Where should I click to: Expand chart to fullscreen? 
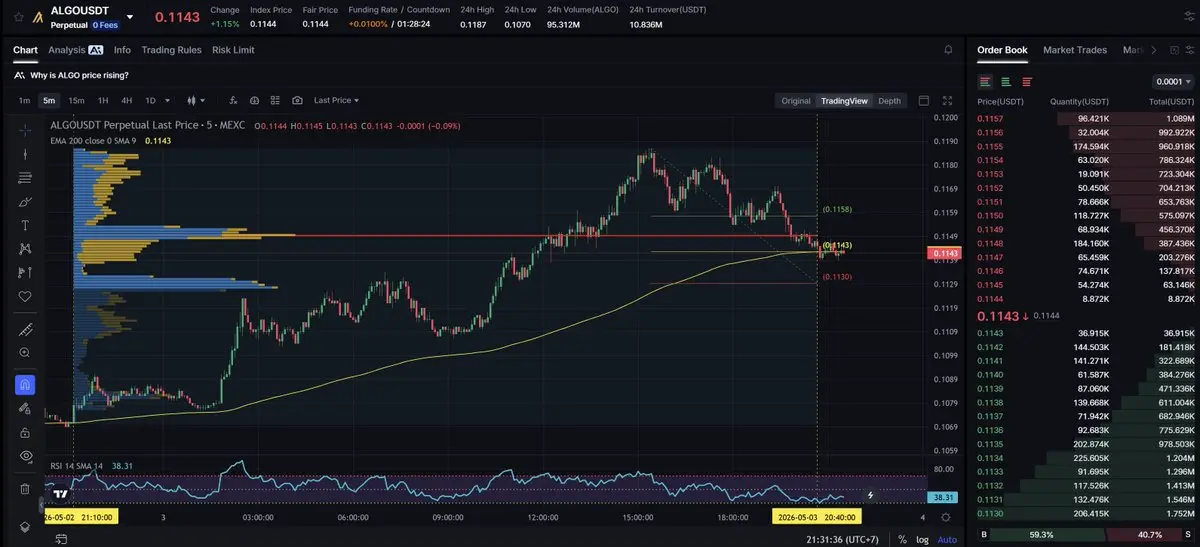tap(948, 100)
